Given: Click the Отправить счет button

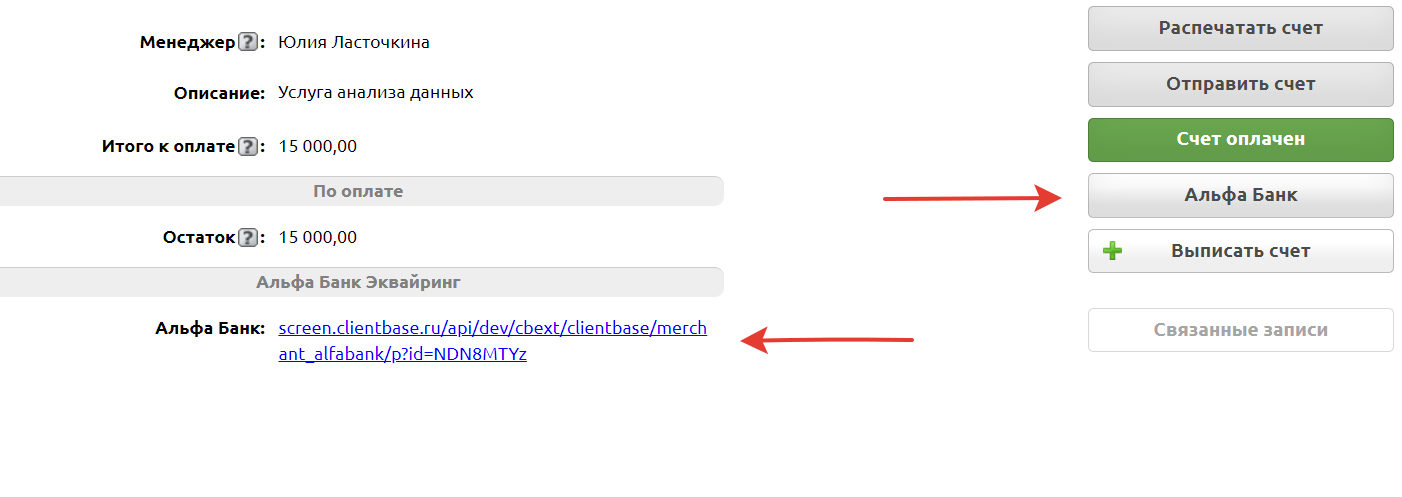Looking at the screenshot, I should (1240, 84).
